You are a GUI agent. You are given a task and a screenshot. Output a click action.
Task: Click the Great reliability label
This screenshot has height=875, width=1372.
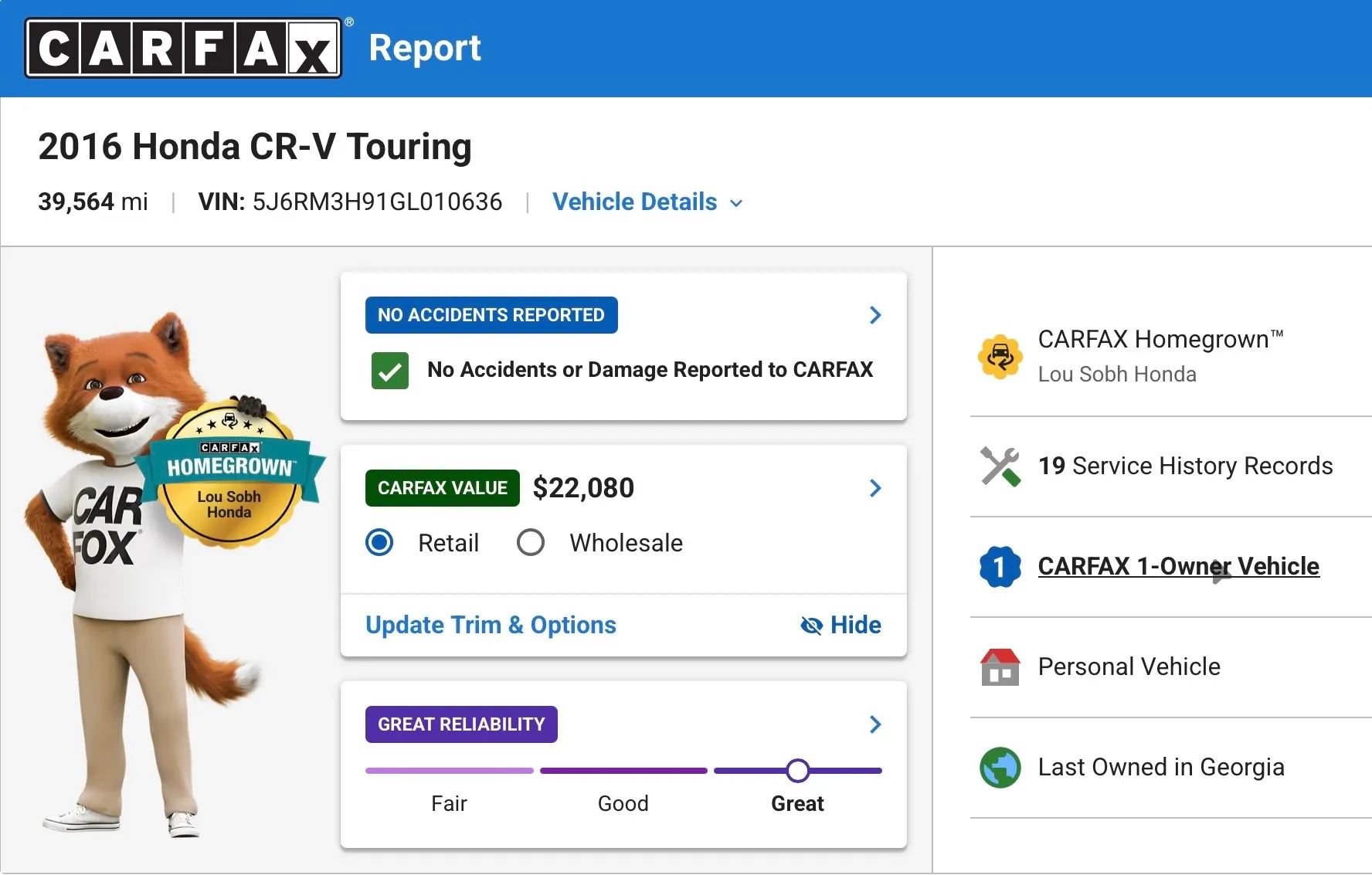797,804
